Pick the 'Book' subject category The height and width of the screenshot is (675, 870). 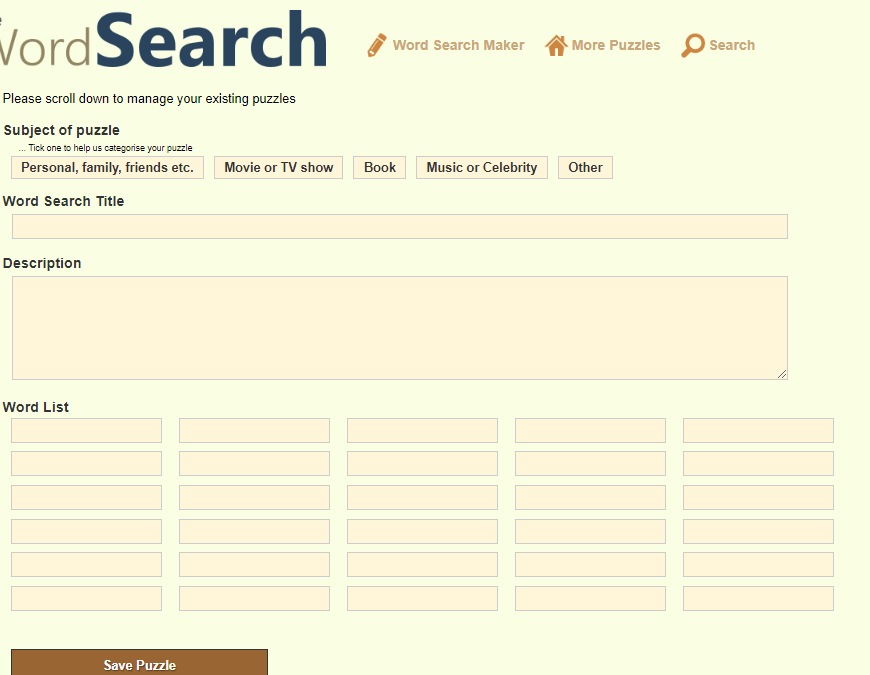pos(379,168)
